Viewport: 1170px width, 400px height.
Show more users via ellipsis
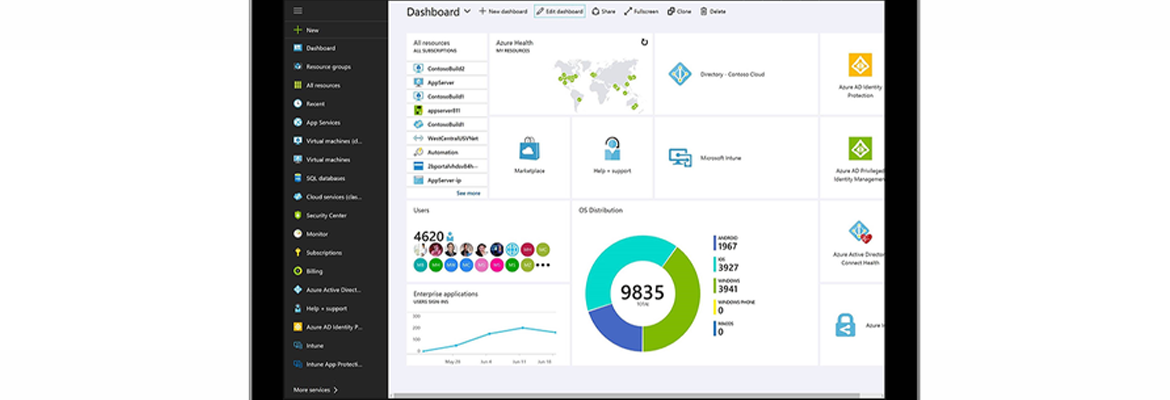(542, 265)
